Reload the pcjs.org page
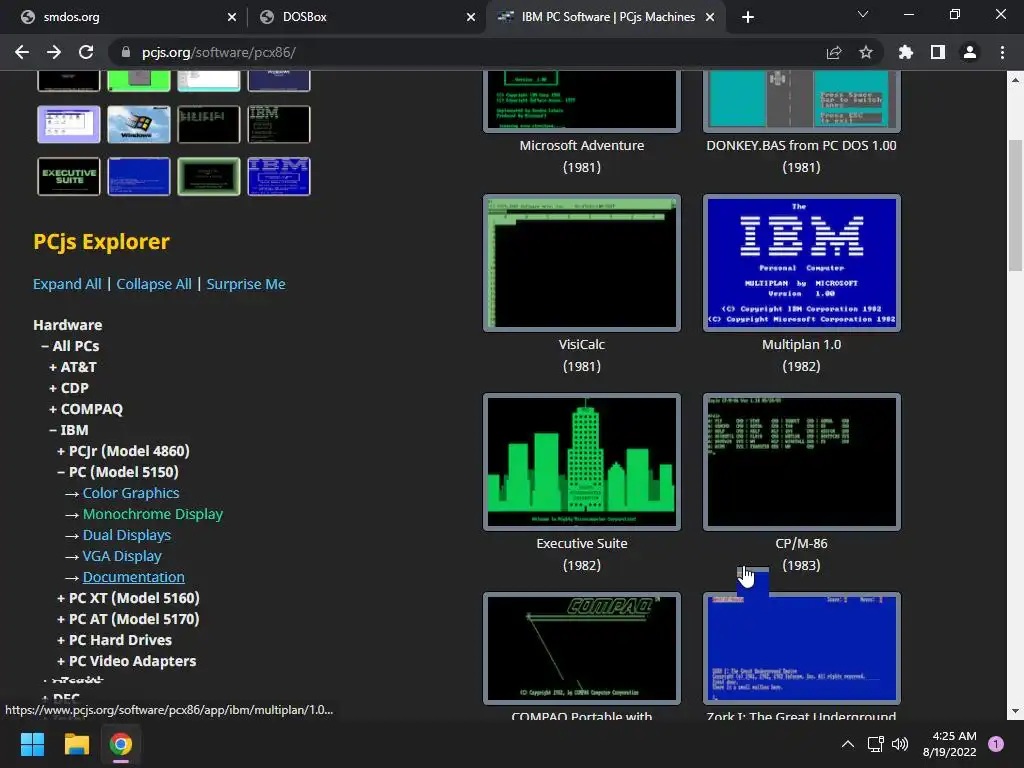This screenshot has width=1024, height=768. 86,52
